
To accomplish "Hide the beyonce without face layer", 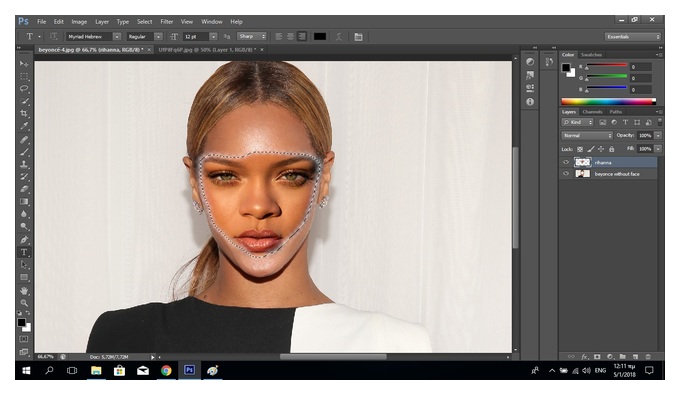I will (x=566, y=174).
